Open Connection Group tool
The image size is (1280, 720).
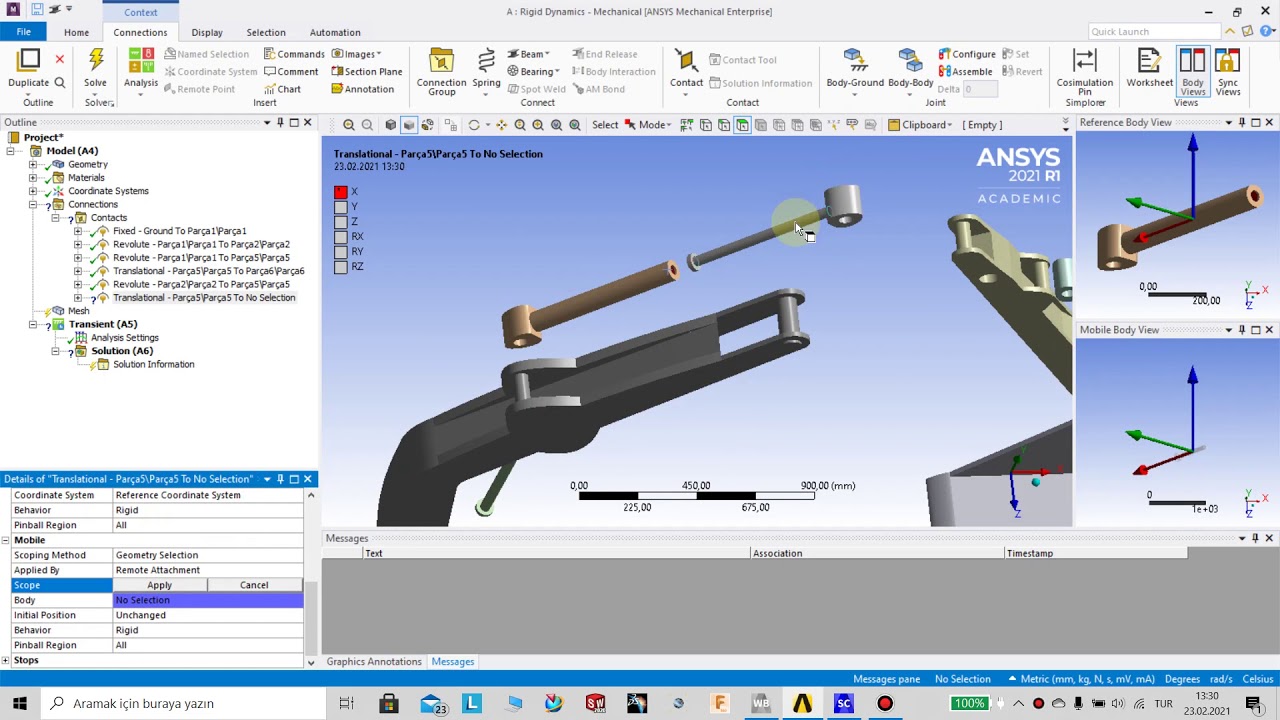click(441, 62)
